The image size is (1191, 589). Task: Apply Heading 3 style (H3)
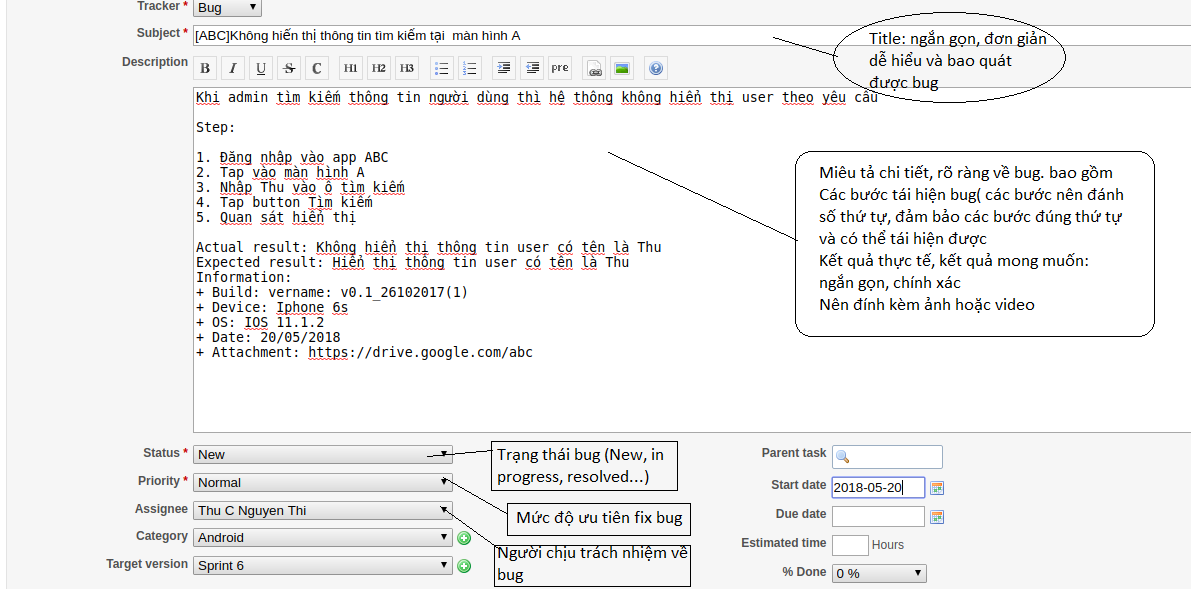[x=406, y=68]
